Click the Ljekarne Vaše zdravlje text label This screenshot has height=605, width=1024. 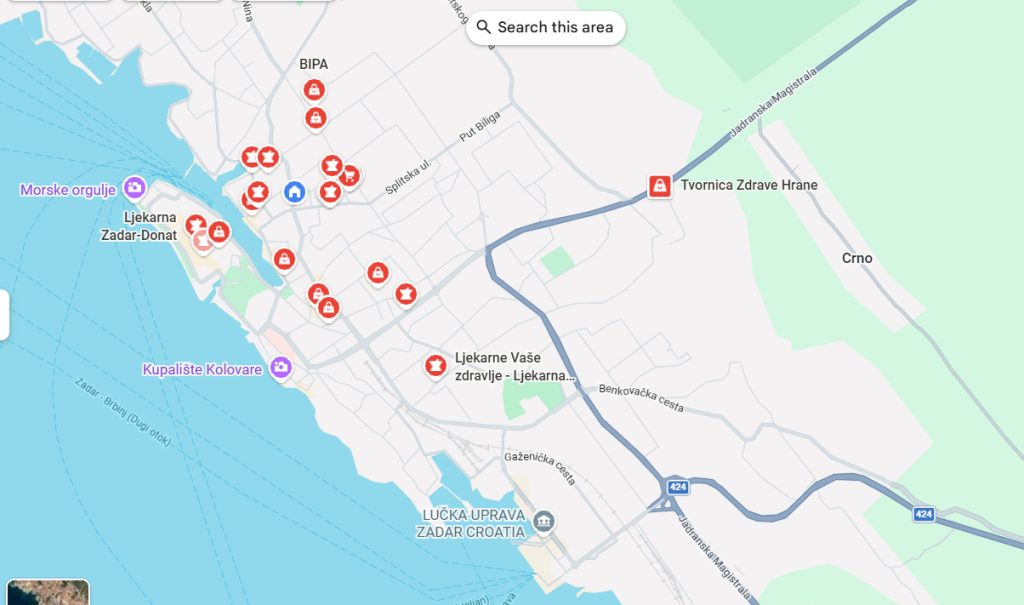click(515, 367)
